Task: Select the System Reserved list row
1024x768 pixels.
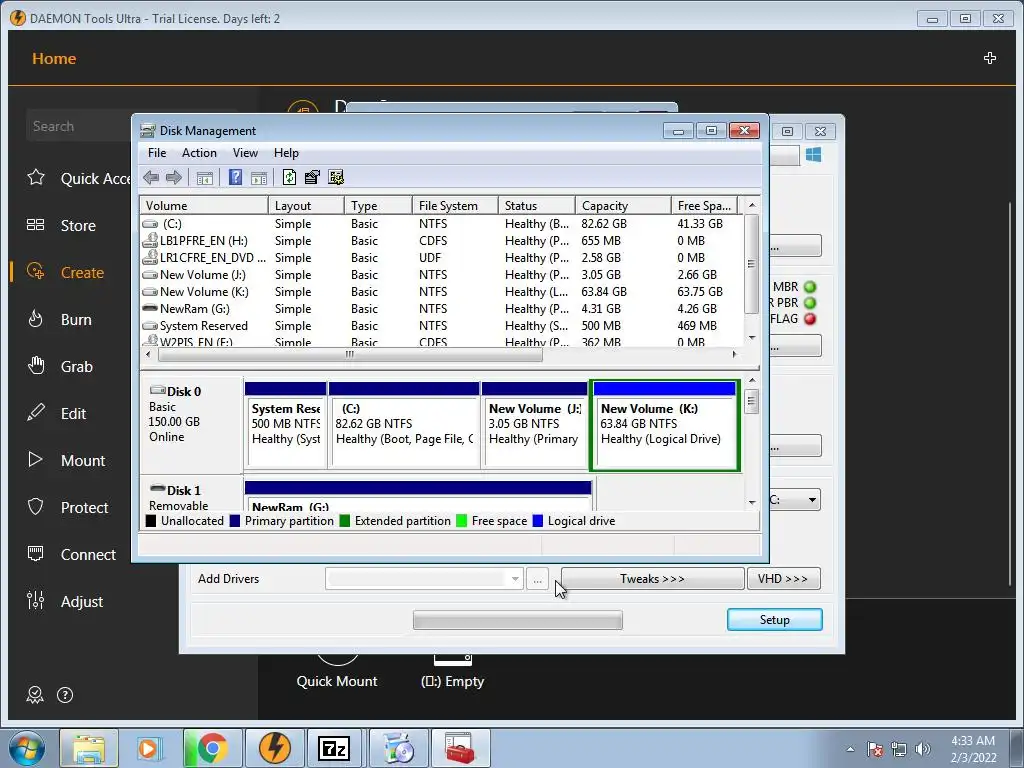Action: point(441,325)
